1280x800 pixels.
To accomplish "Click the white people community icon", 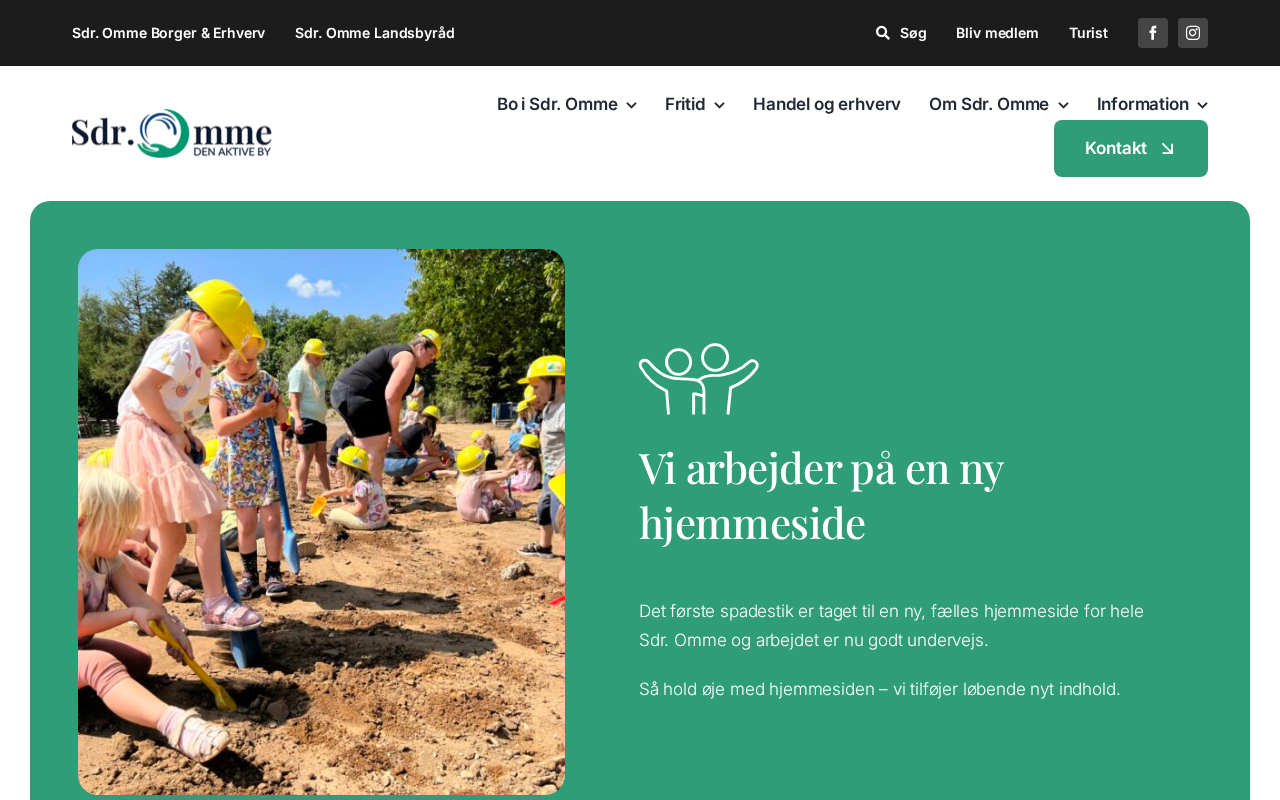I will [x=698, y=379].
